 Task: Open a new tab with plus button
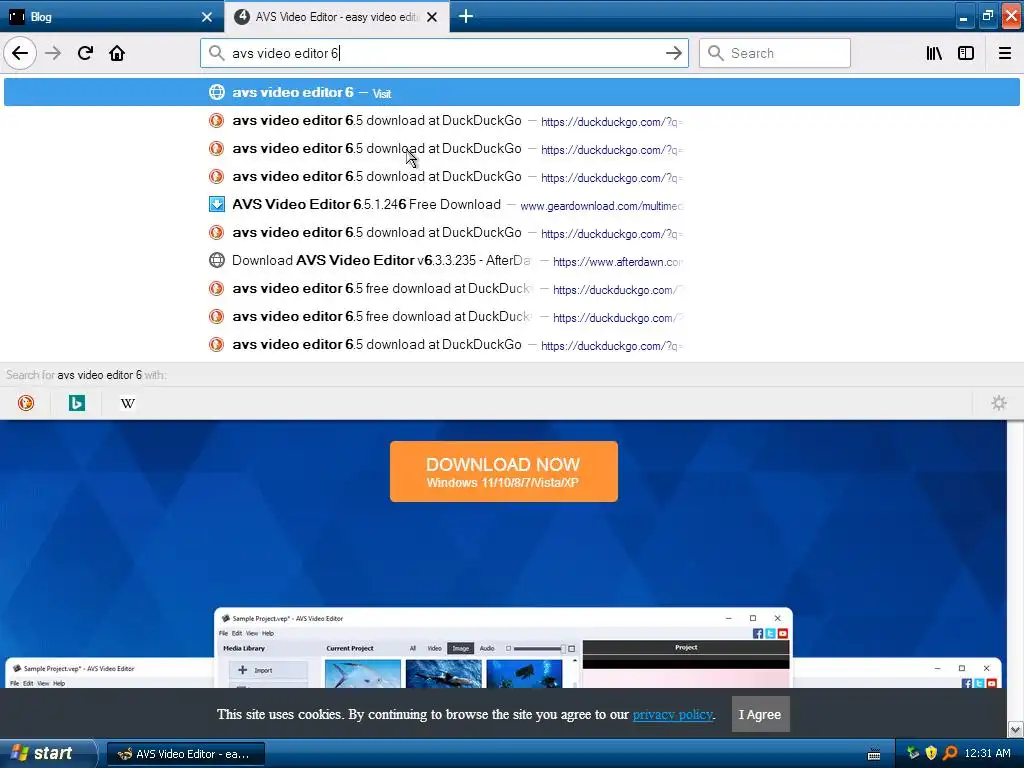click(x=466, y=16)
